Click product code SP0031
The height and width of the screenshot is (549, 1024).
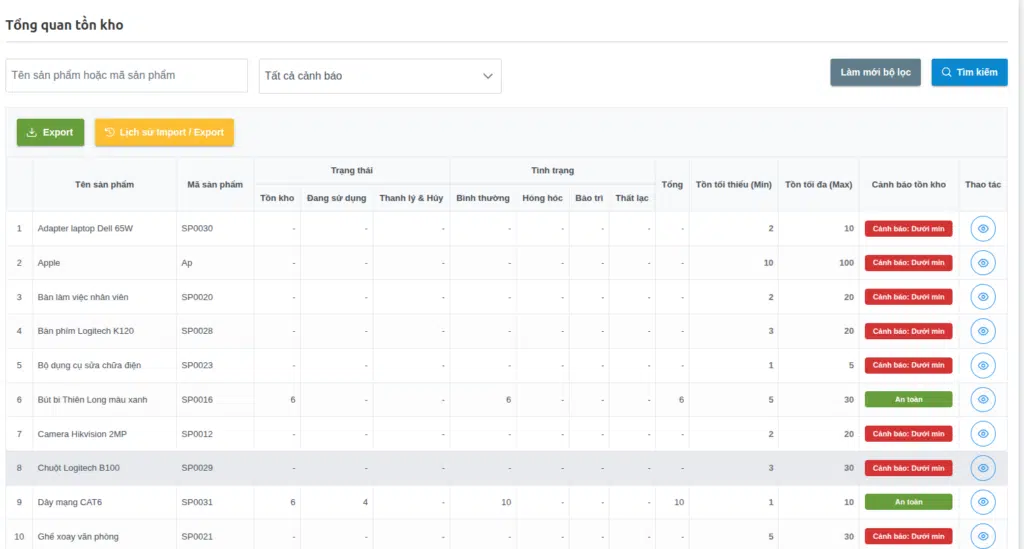tap(197, 502)
